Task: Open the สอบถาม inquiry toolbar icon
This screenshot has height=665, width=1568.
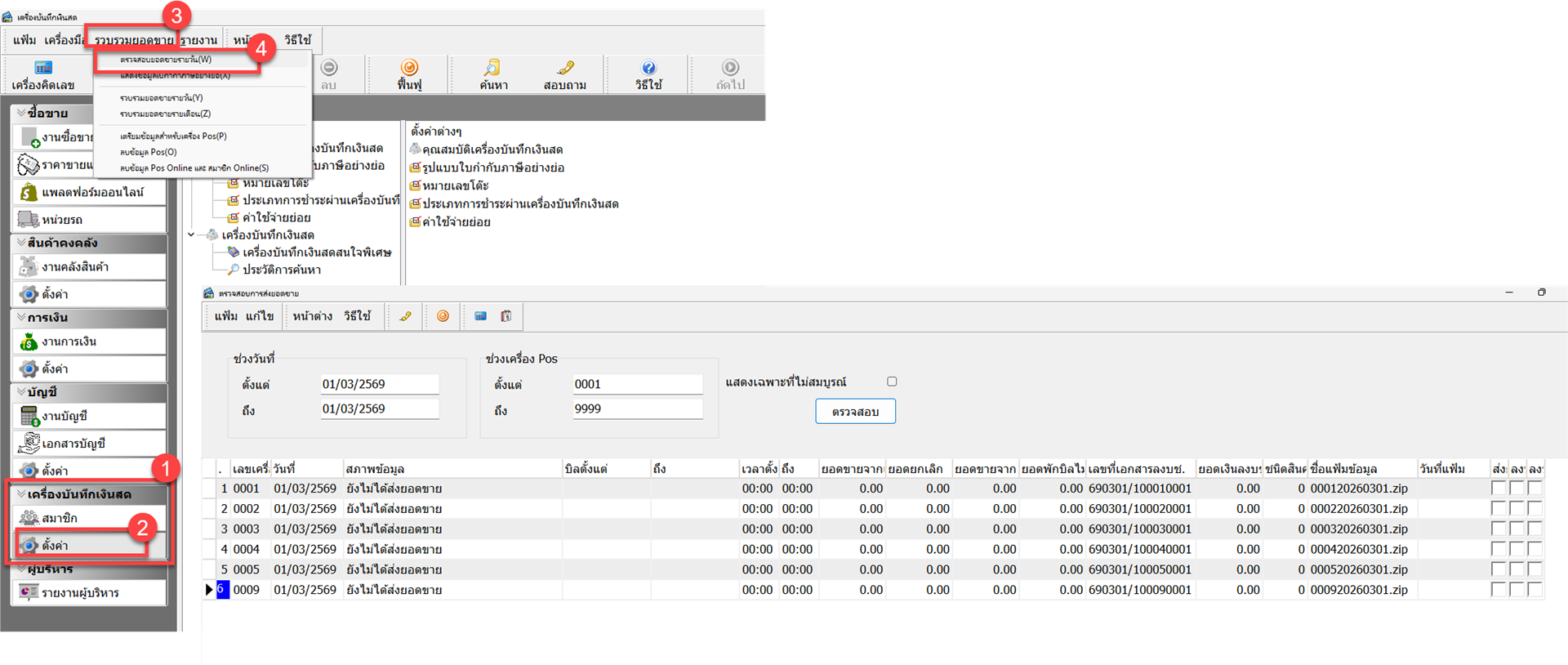Action: (564, 75)
